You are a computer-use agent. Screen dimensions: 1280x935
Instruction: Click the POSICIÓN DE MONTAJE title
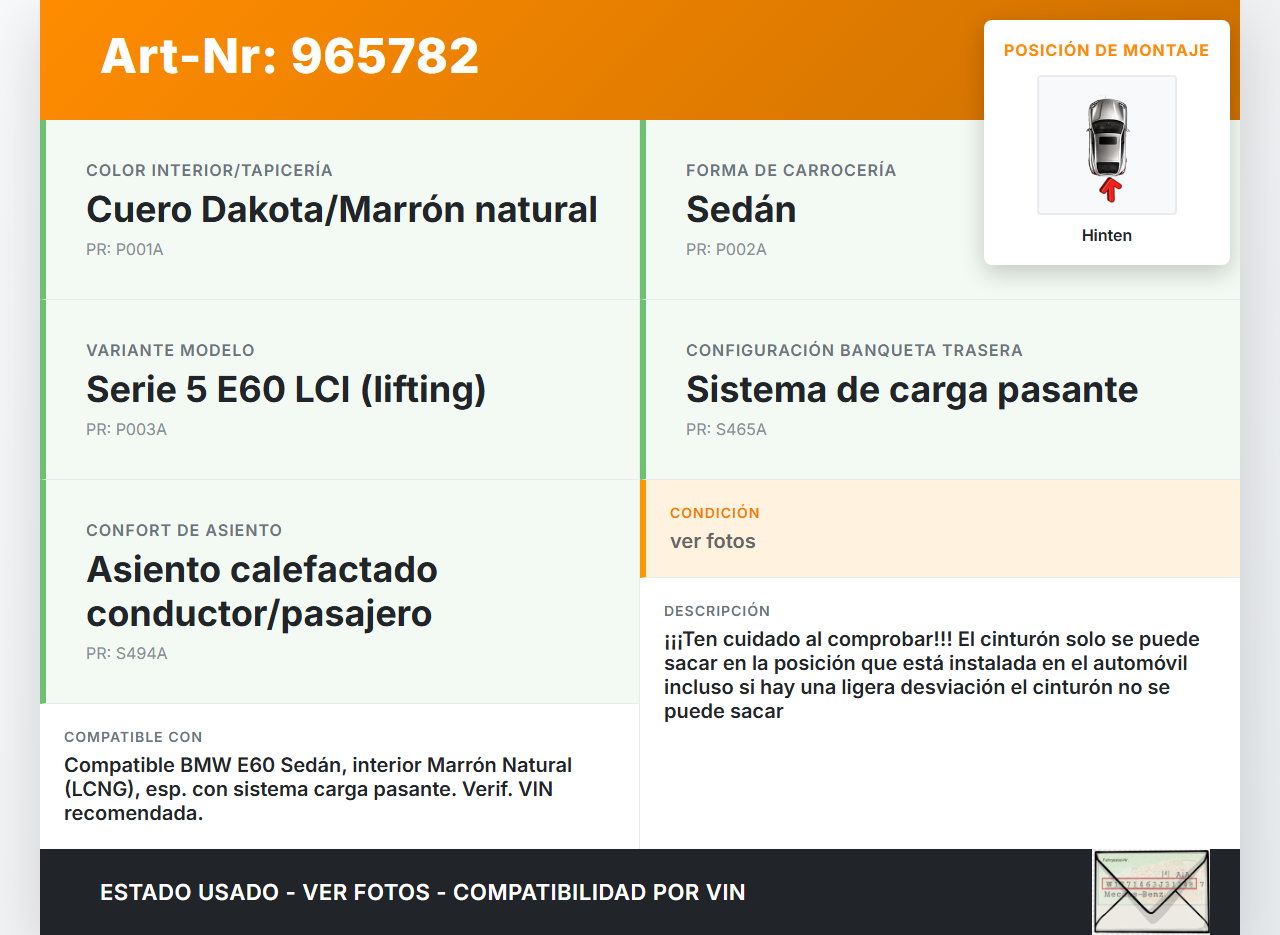coord(1107,50)
